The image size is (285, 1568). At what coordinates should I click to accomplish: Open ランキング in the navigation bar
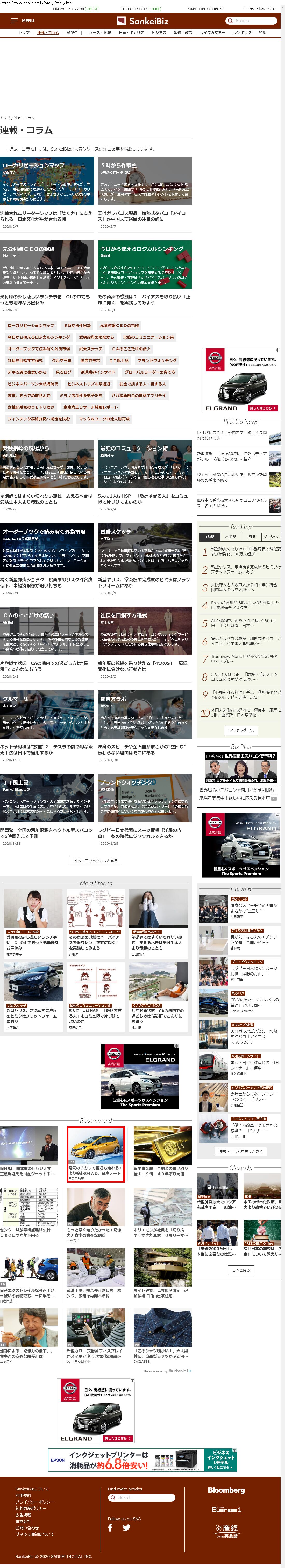242,33
